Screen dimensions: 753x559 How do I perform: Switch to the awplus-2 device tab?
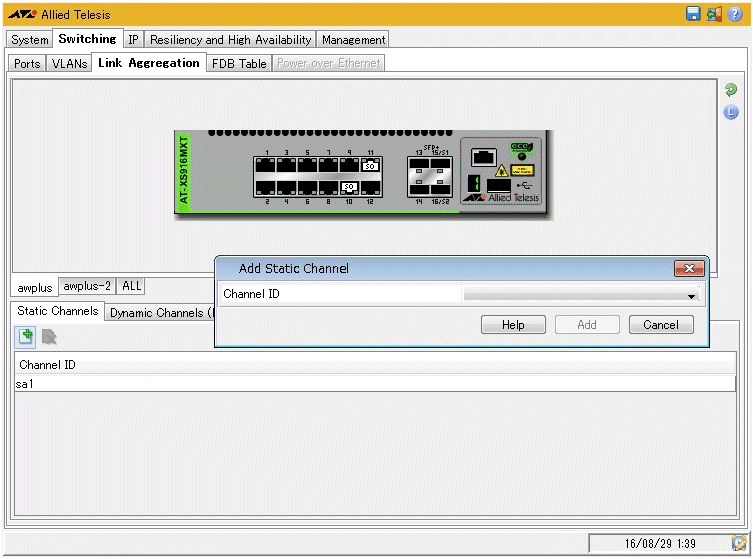pos(87,286)
